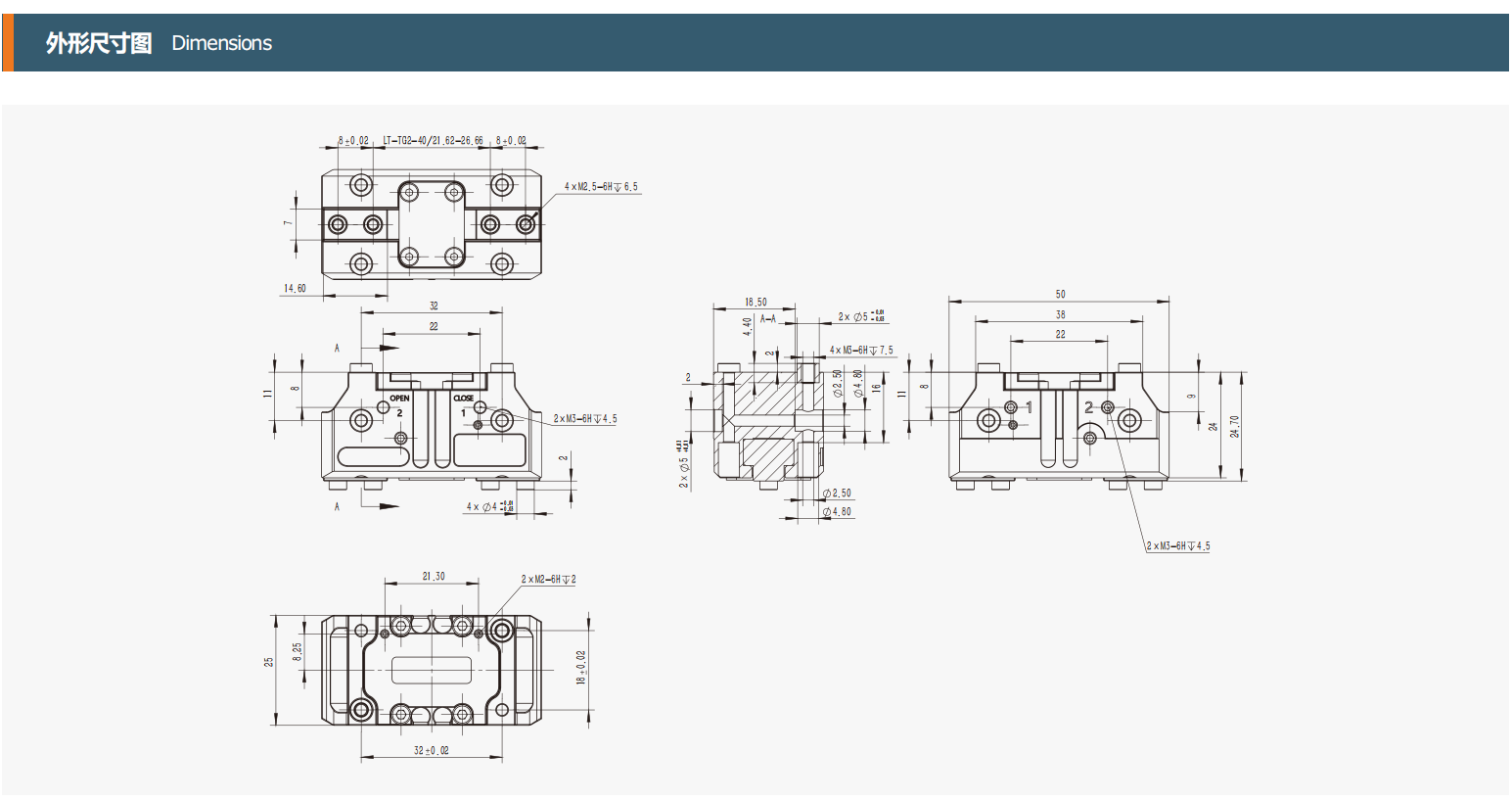
Task: Select the '18±0.02' vertical dimension
Action: [580, 667]
